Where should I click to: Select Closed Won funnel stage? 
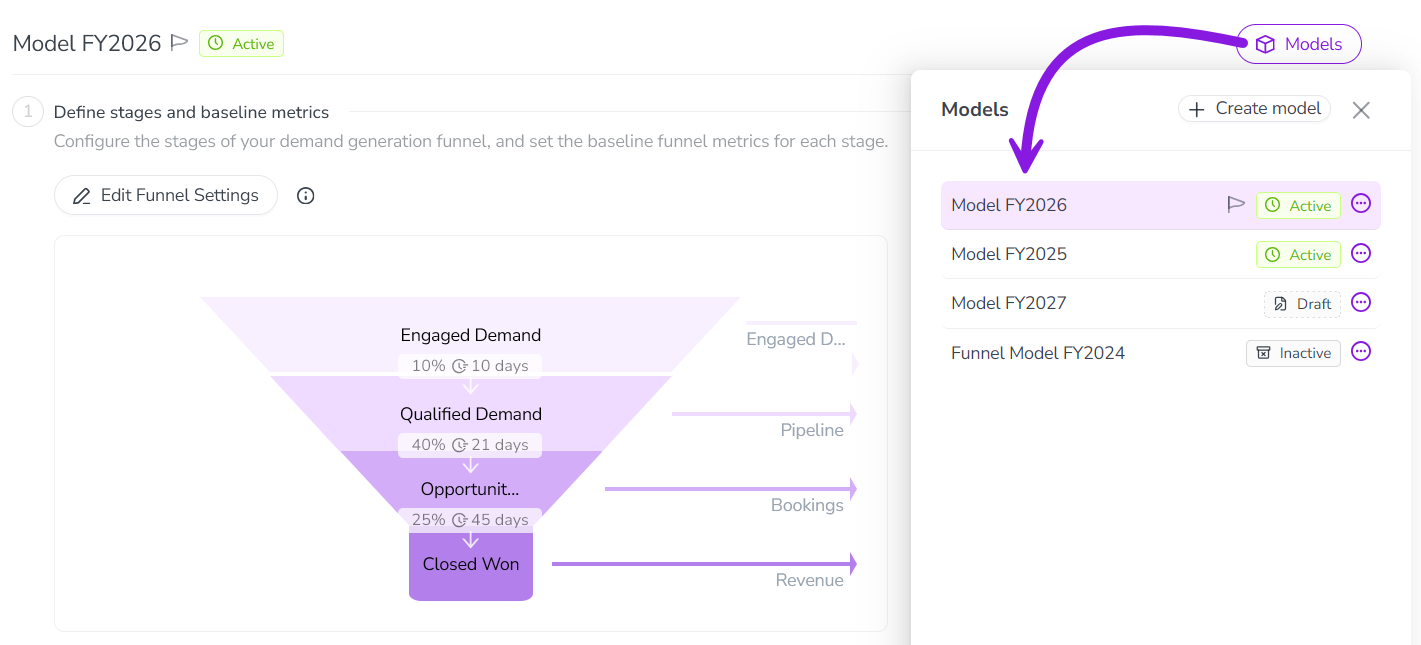tap(471, 564)
